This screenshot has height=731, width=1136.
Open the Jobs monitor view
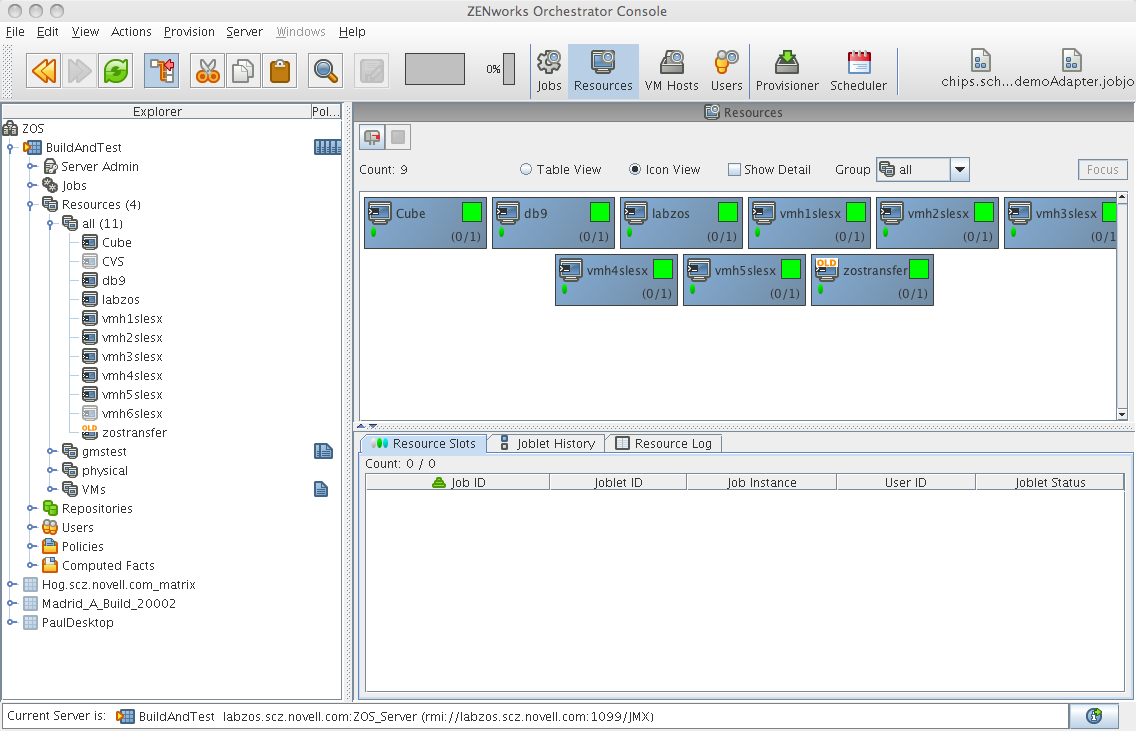click(x=549, y=71)
